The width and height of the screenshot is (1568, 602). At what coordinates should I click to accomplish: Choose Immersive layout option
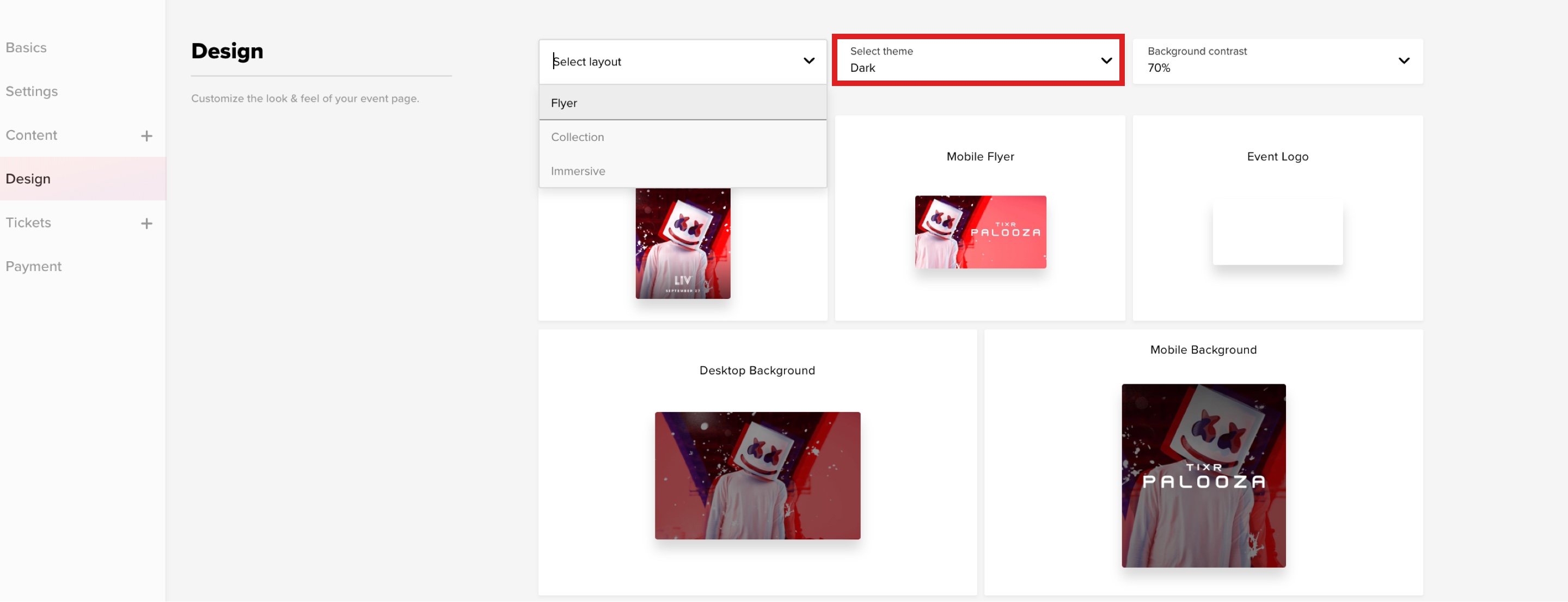(x=683, y=171)
